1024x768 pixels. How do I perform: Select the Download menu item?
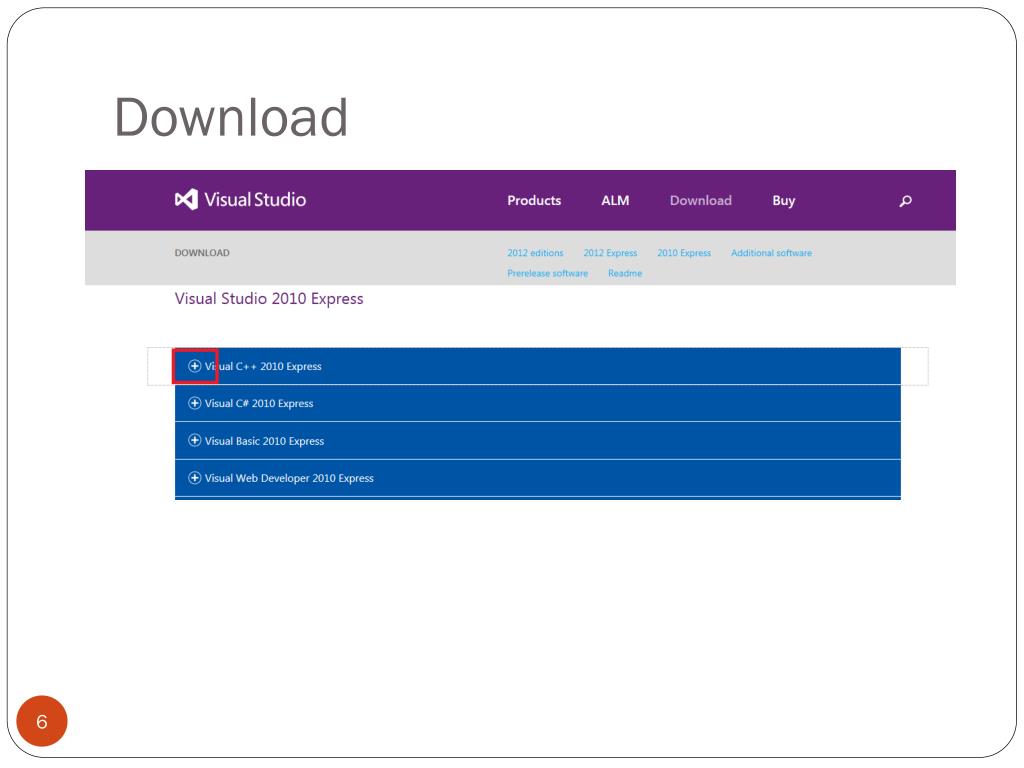click(701, 200)
